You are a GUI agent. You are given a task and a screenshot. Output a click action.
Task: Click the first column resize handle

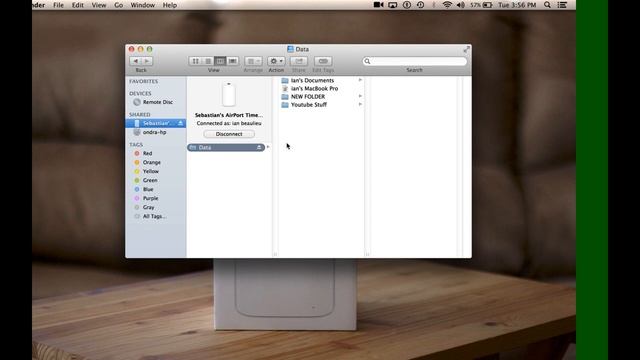(x=275, y=254)
